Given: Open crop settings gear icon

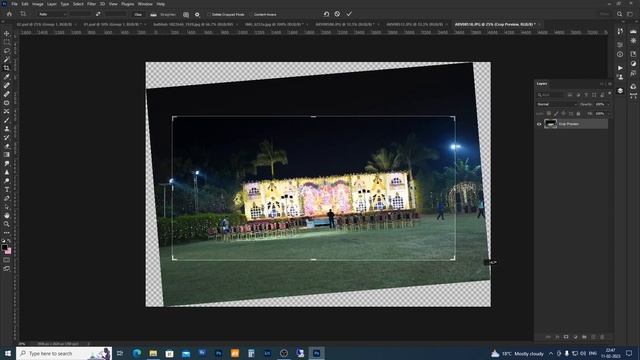Looking at the screenshot, I should coord(197,14).
